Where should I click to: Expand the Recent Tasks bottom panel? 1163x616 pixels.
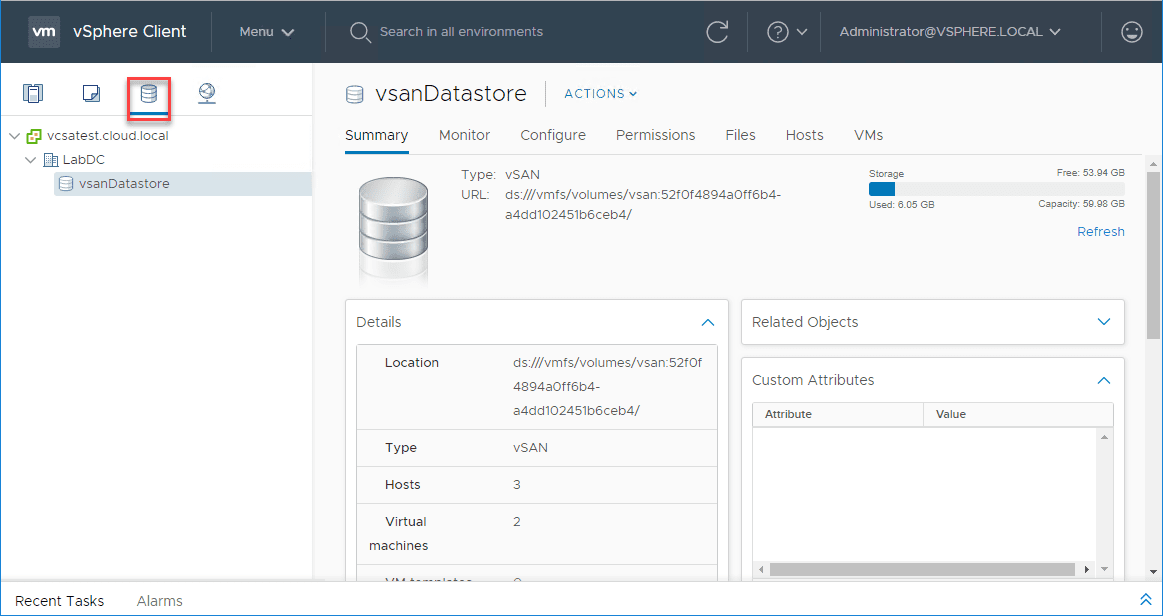(x=1146, y=600)
